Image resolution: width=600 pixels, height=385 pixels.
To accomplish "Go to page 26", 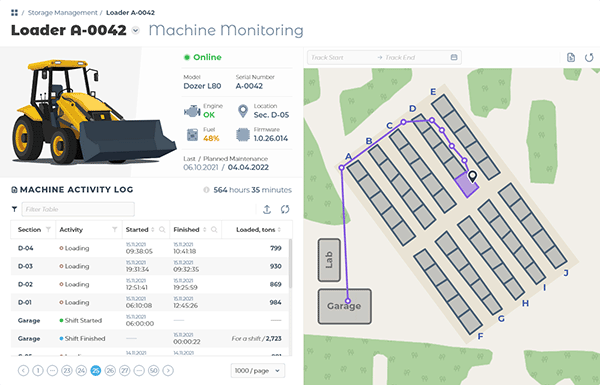I will pos(110,370).
